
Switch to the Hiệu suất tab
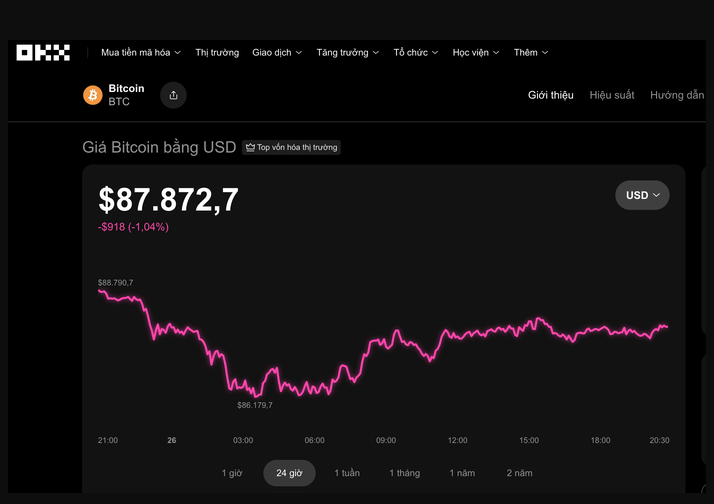pos(612,95)
